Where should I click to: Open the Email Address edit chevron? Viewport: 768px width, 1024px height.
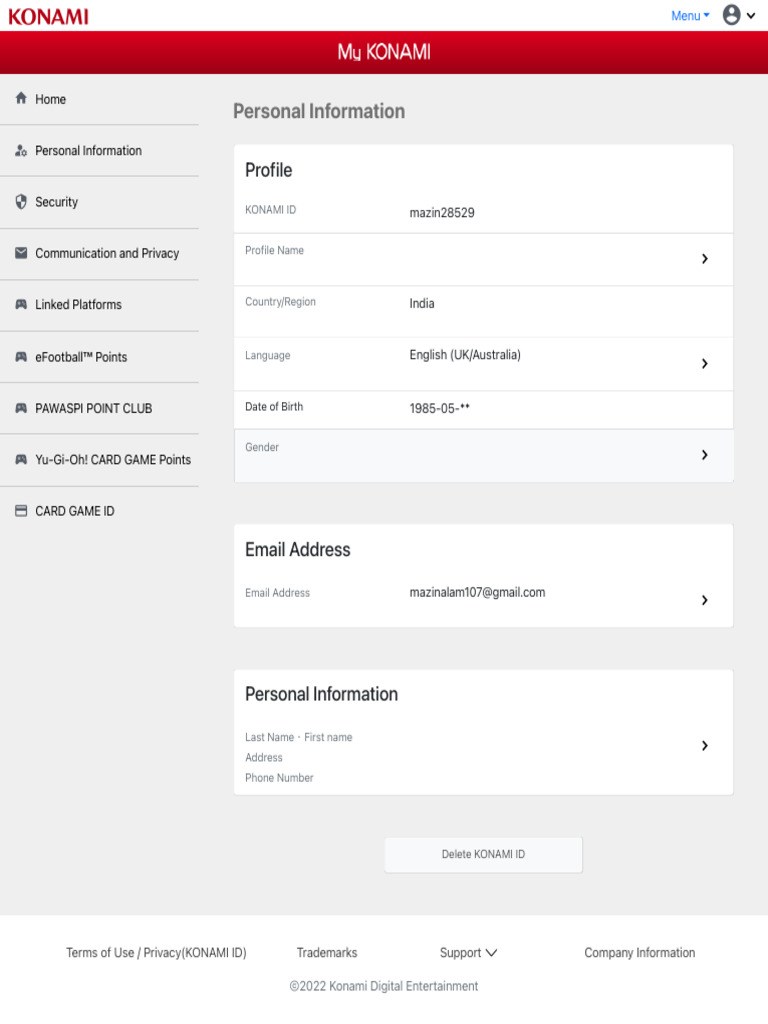(x=704, y=601)
